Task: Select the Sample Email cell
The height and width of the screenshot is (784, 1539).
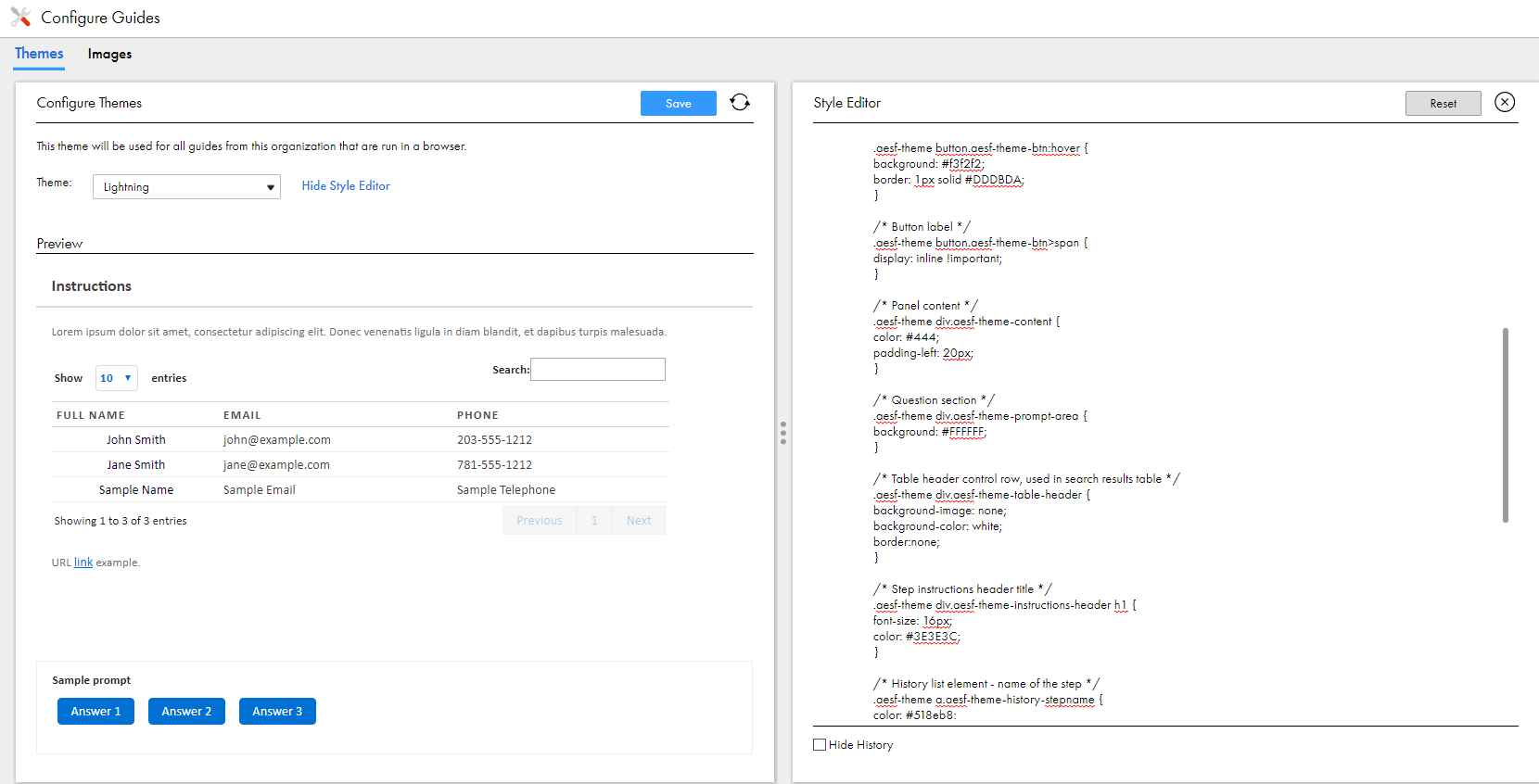Action: (260, 490)
